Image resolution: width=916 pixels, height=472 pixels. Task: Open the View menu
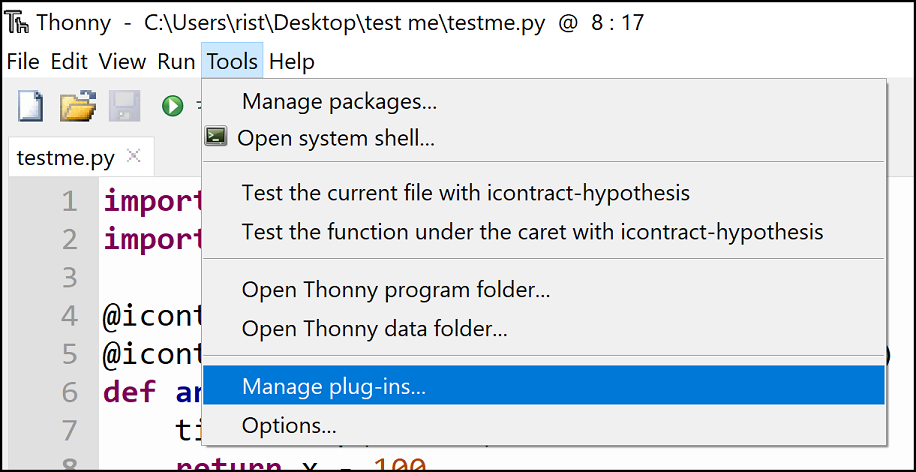coord(122,61)
